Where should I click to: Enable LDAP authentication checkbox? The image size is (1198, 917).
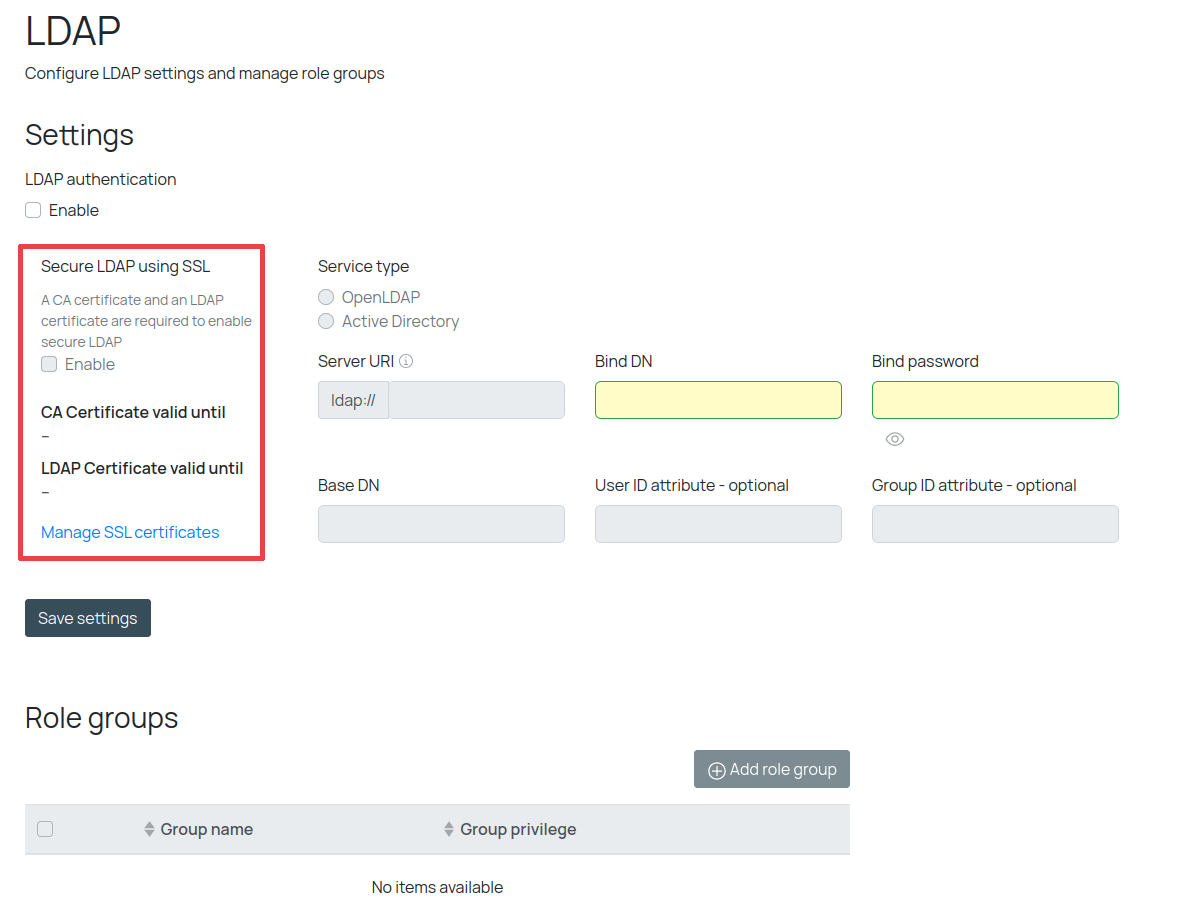[33, 210]
